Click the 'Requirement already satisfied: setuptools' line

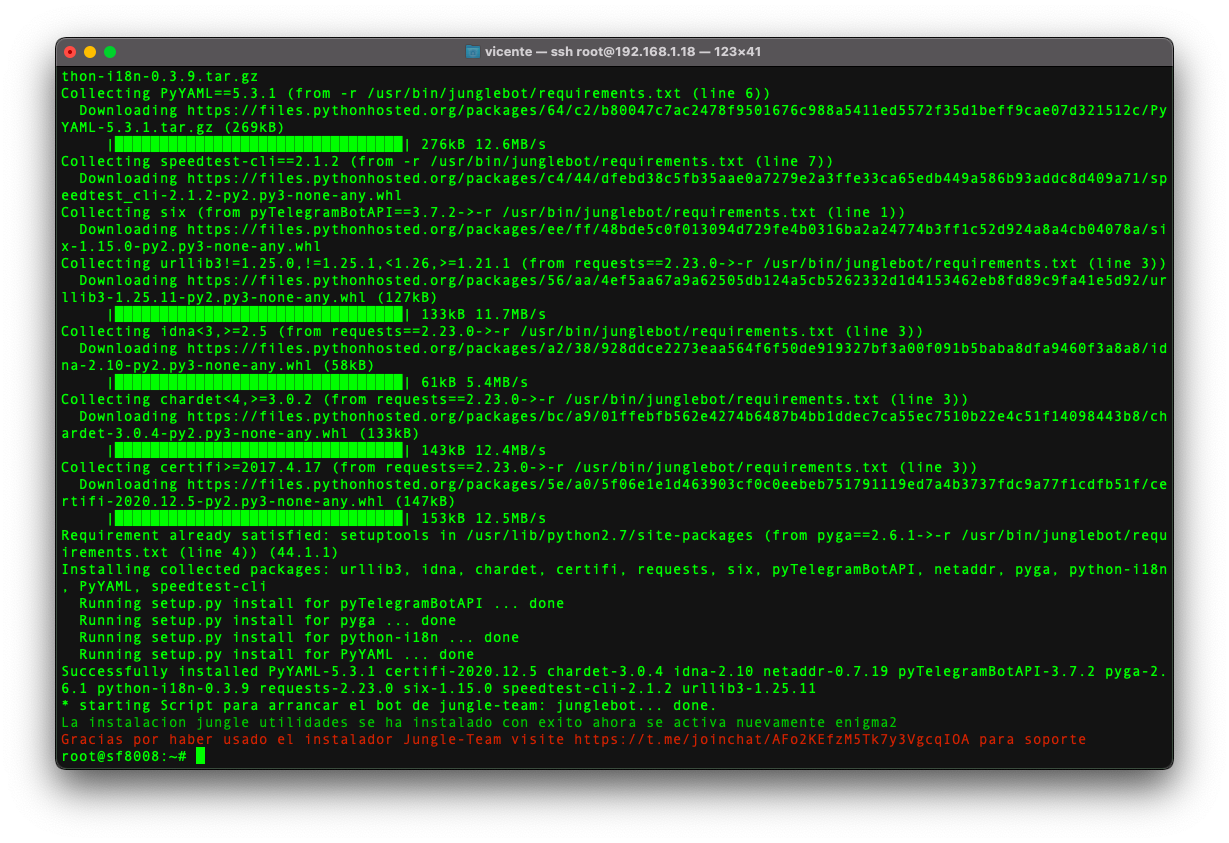(612, 535)
